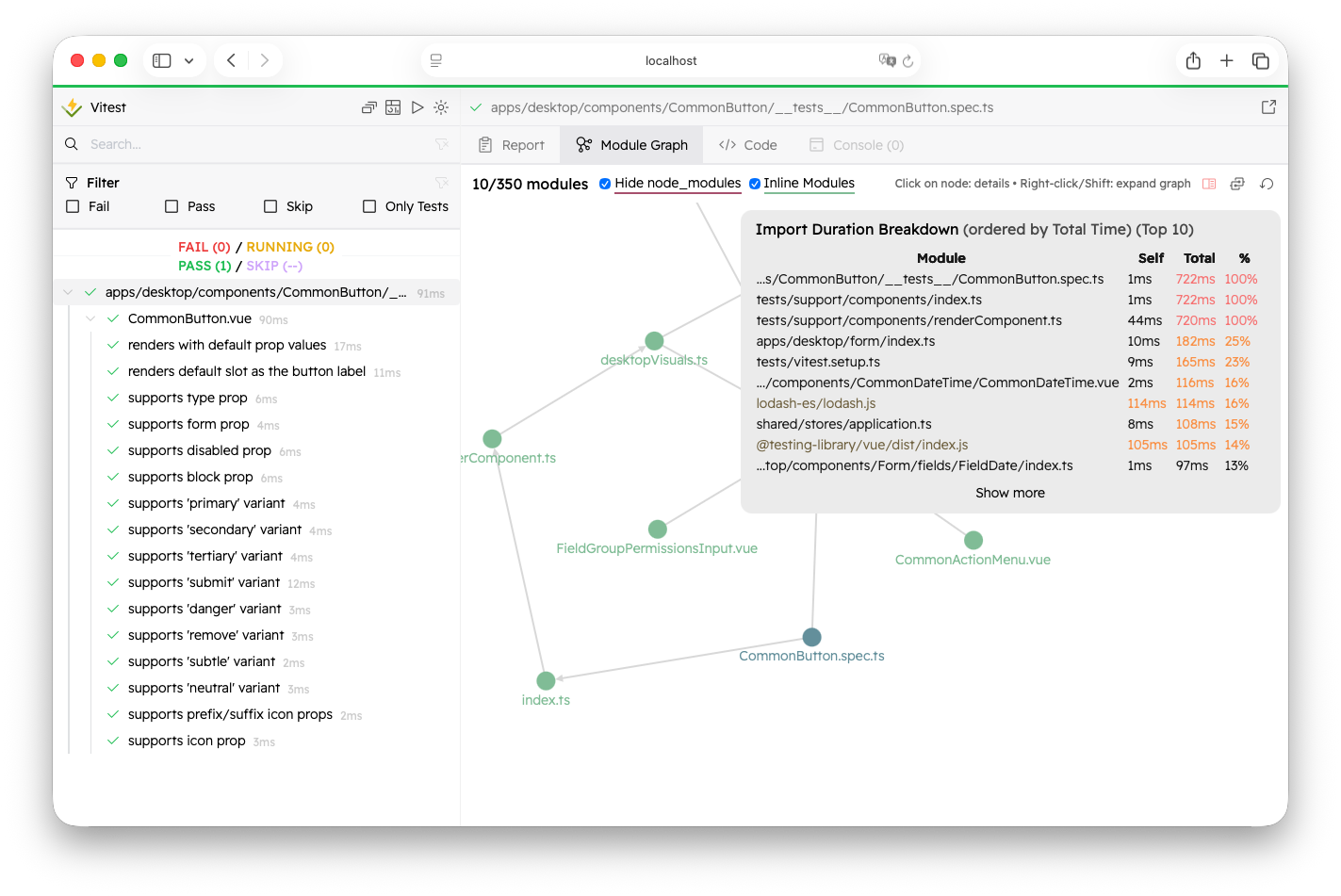Collapse all tests using the stacked panels icon
1341x896 pixels.
click(x=368, y=107)
